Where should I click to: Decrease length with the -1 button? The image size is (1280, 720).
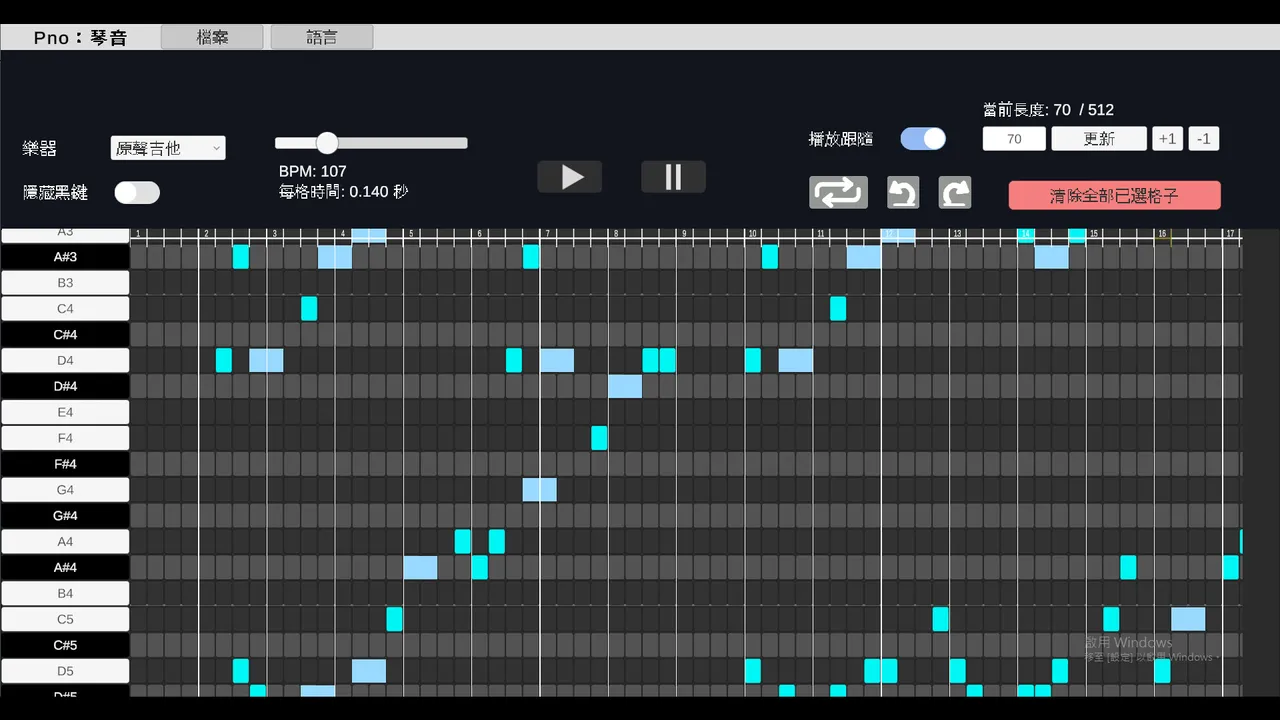point(1204,139)
